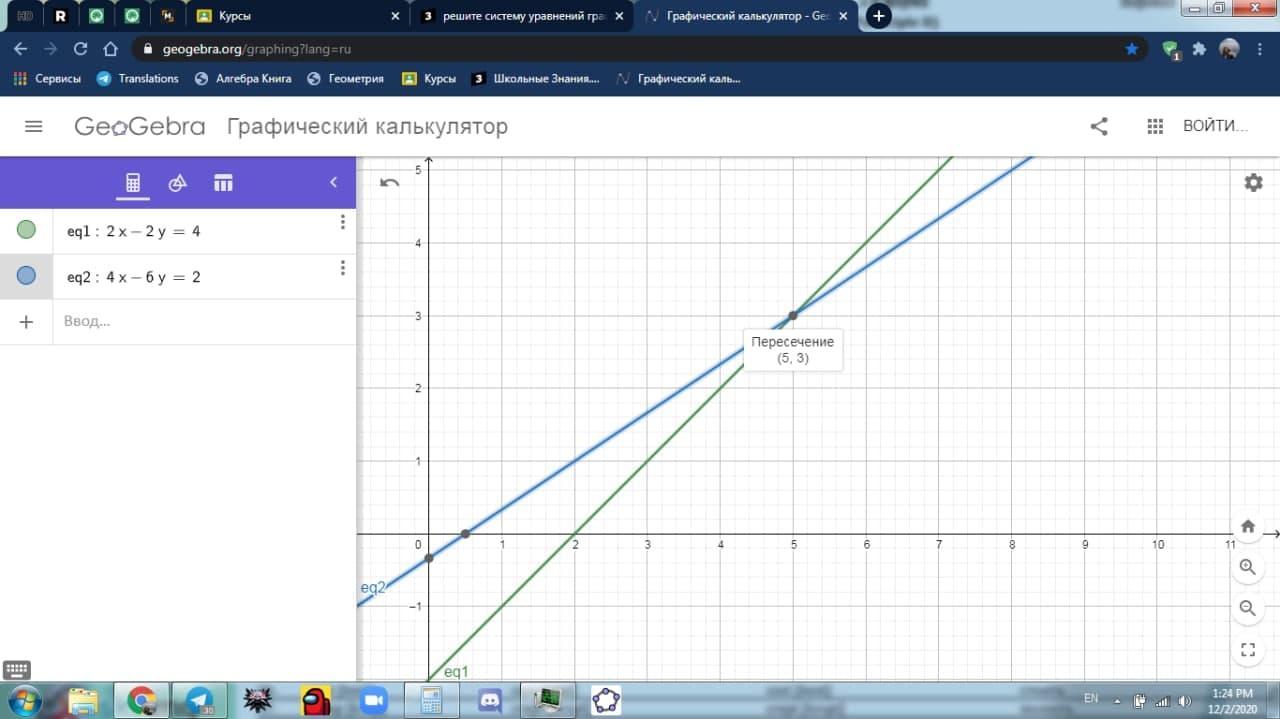Open the three-dot options menu for eq2
1280x719 pixels.
click(343, 268)
